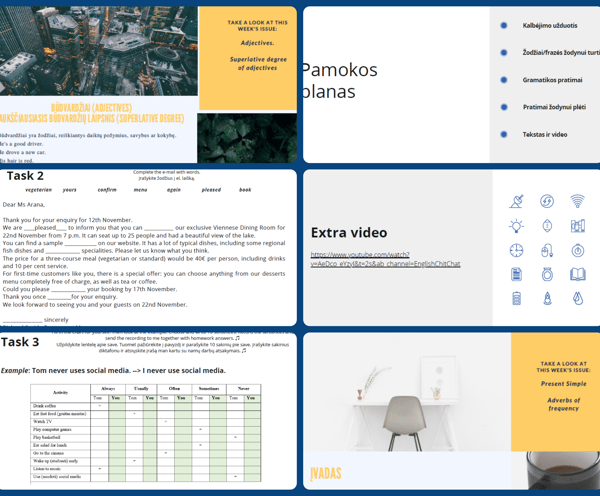The image size is (600, 496).
Task: Select the Gramatikos pratimai bullet
Action: click(552, 80)
